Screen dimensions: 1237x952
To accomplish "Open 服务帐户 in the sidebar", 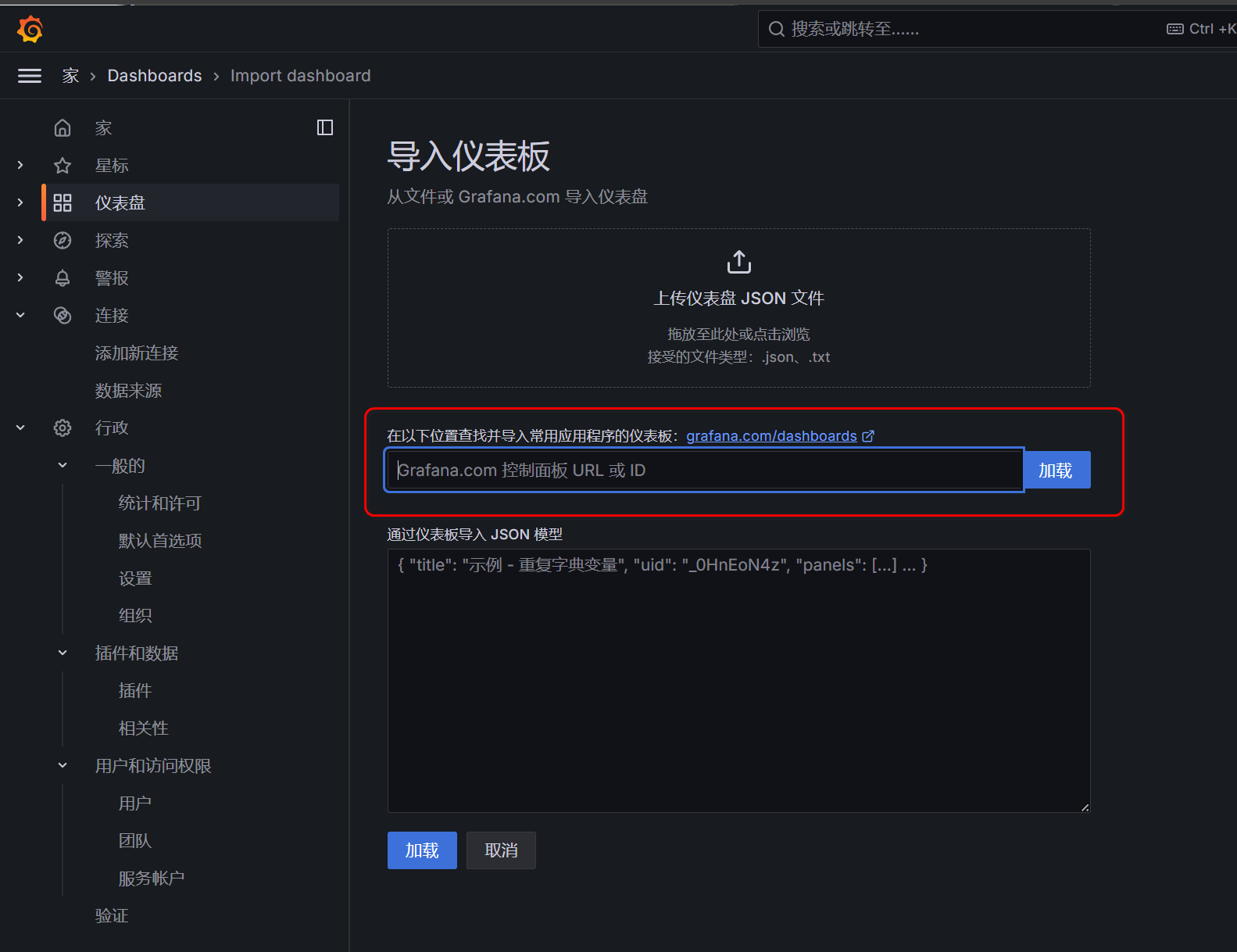I will click(151, 878).
